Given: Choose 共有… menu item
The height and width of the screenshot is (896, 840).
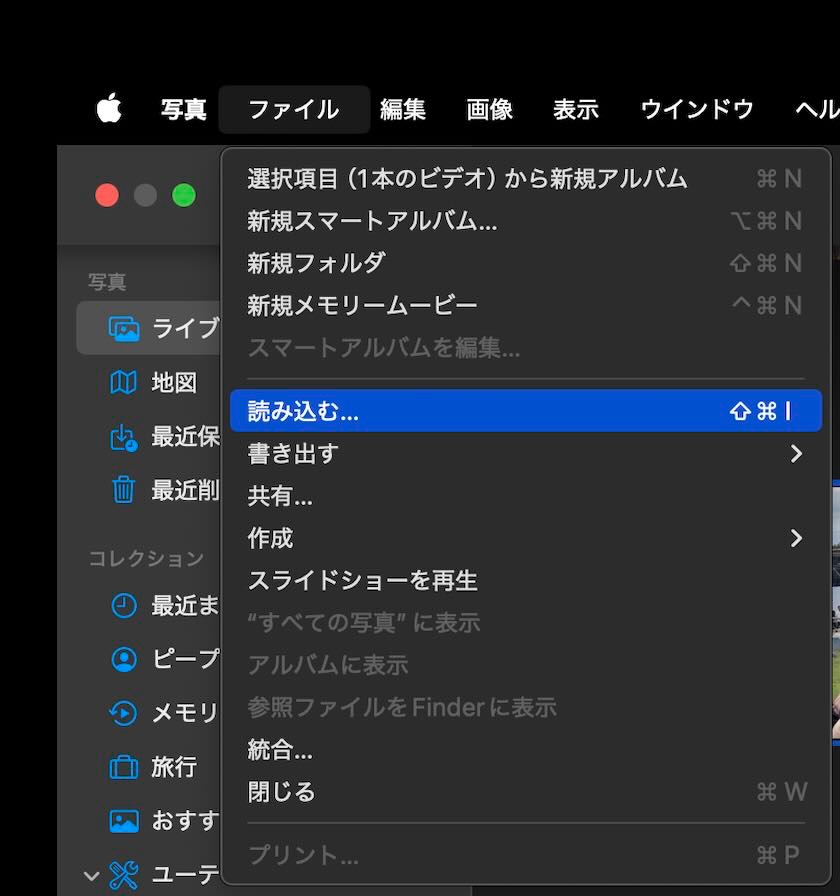Looking at the screenshot, I should tap(526, 496).
